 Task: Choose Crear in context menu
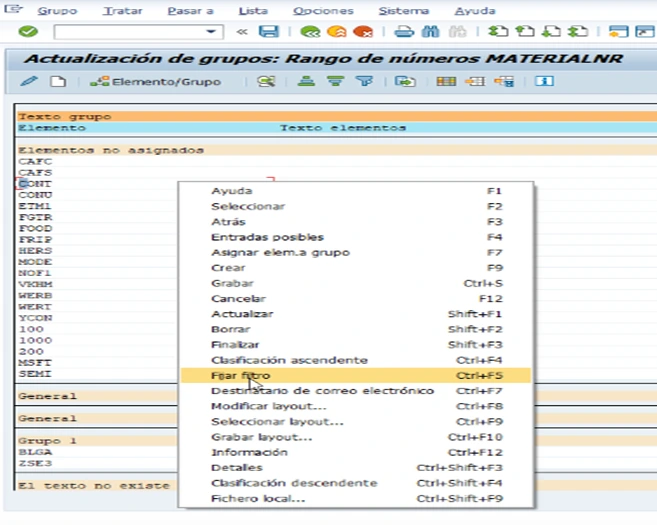point(356,268)
